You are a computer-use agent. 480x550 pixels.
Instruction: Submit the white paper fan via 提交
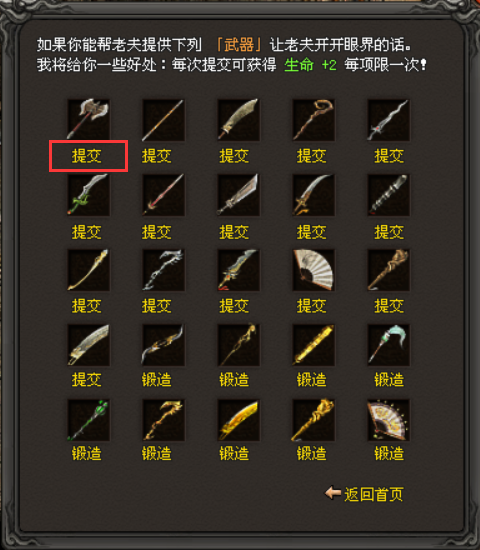pos(312,306)
